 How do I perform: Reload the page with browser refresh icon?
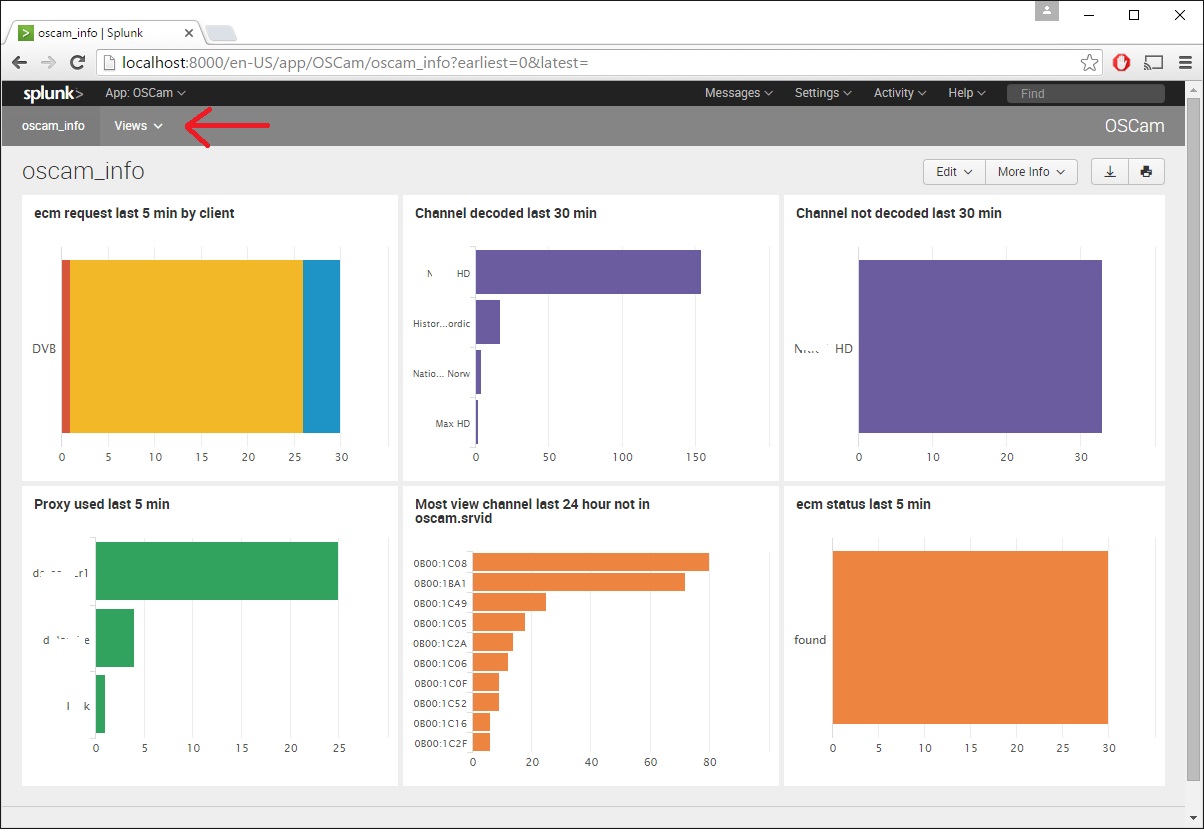coord(77,62)
